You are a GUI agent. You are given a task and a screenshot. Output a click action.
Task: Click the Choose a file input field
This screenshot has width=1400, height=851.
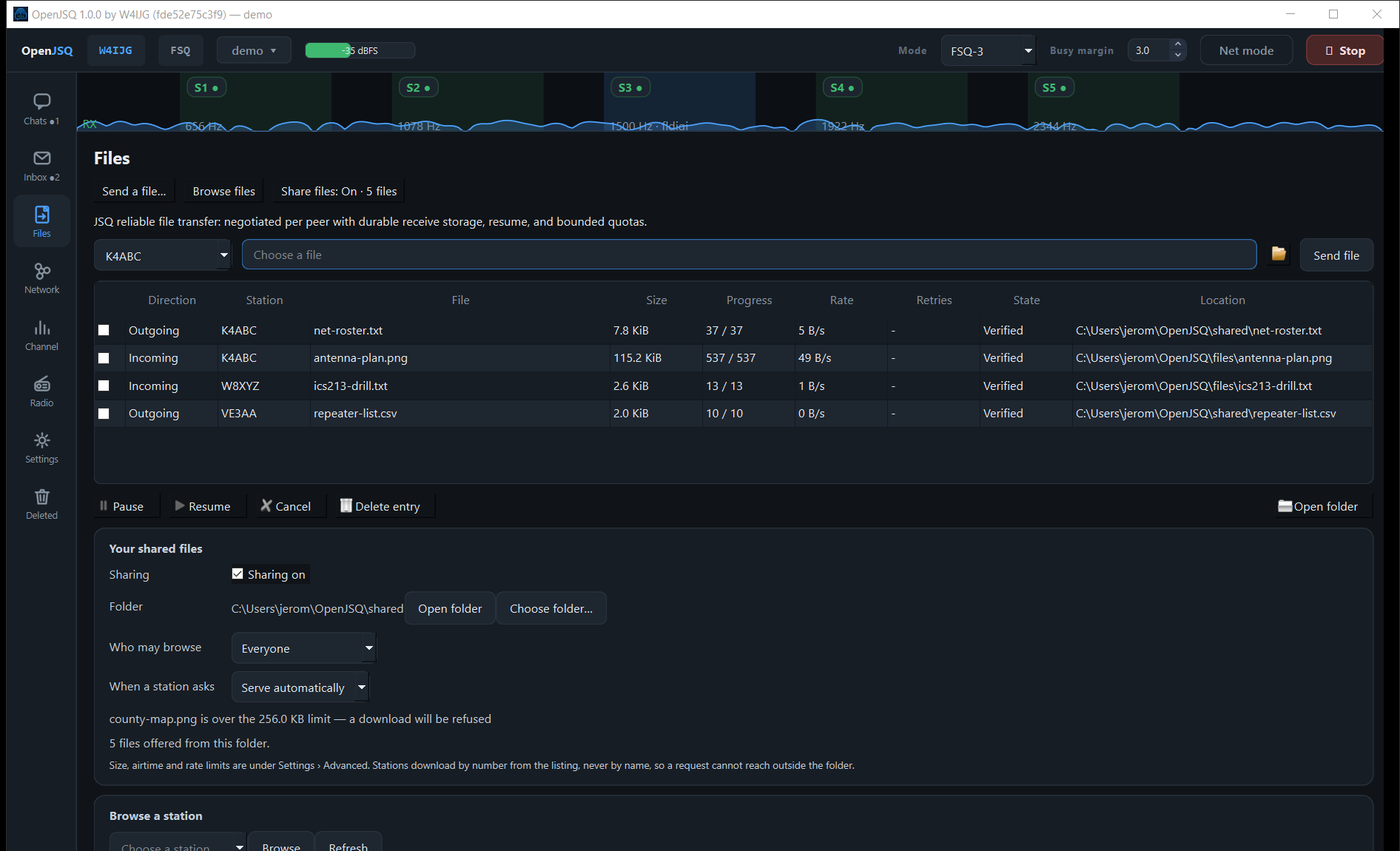point(749,255)
